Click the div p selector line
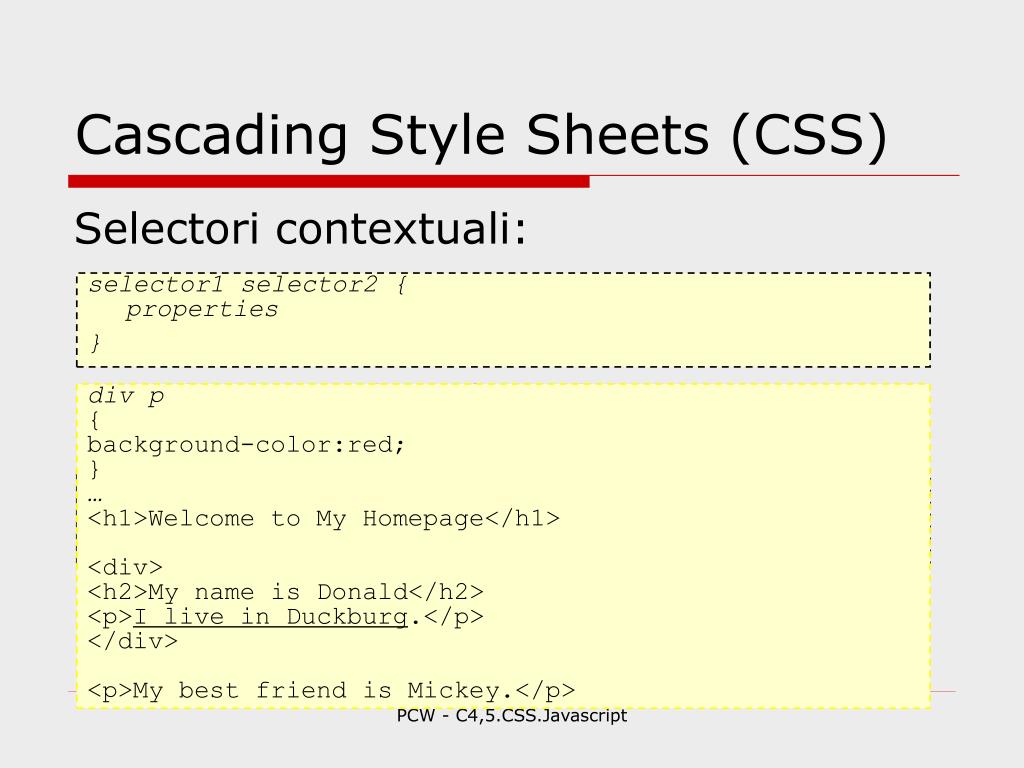This screenshot has width=1024, height=768. [125, 396]
